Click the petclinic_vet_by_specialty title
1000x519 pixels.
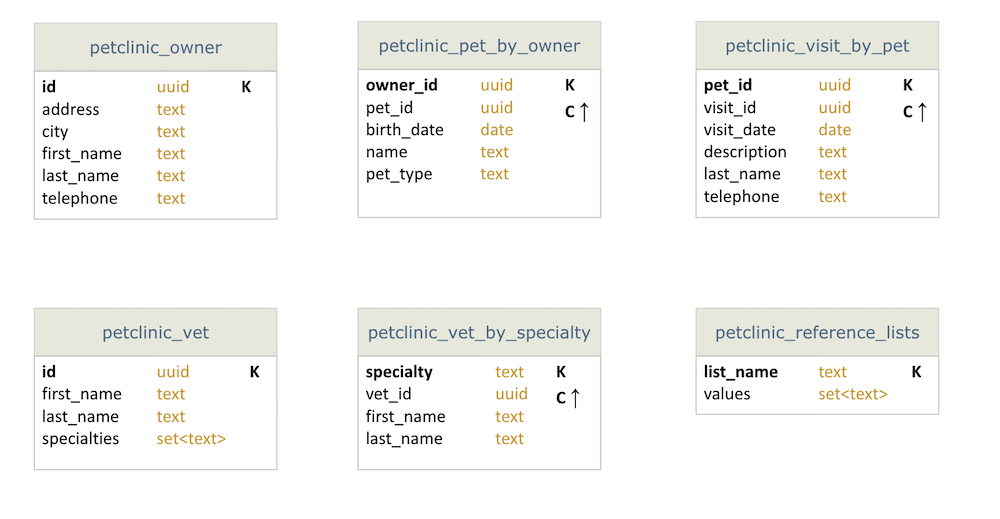(x=479, y=333)
